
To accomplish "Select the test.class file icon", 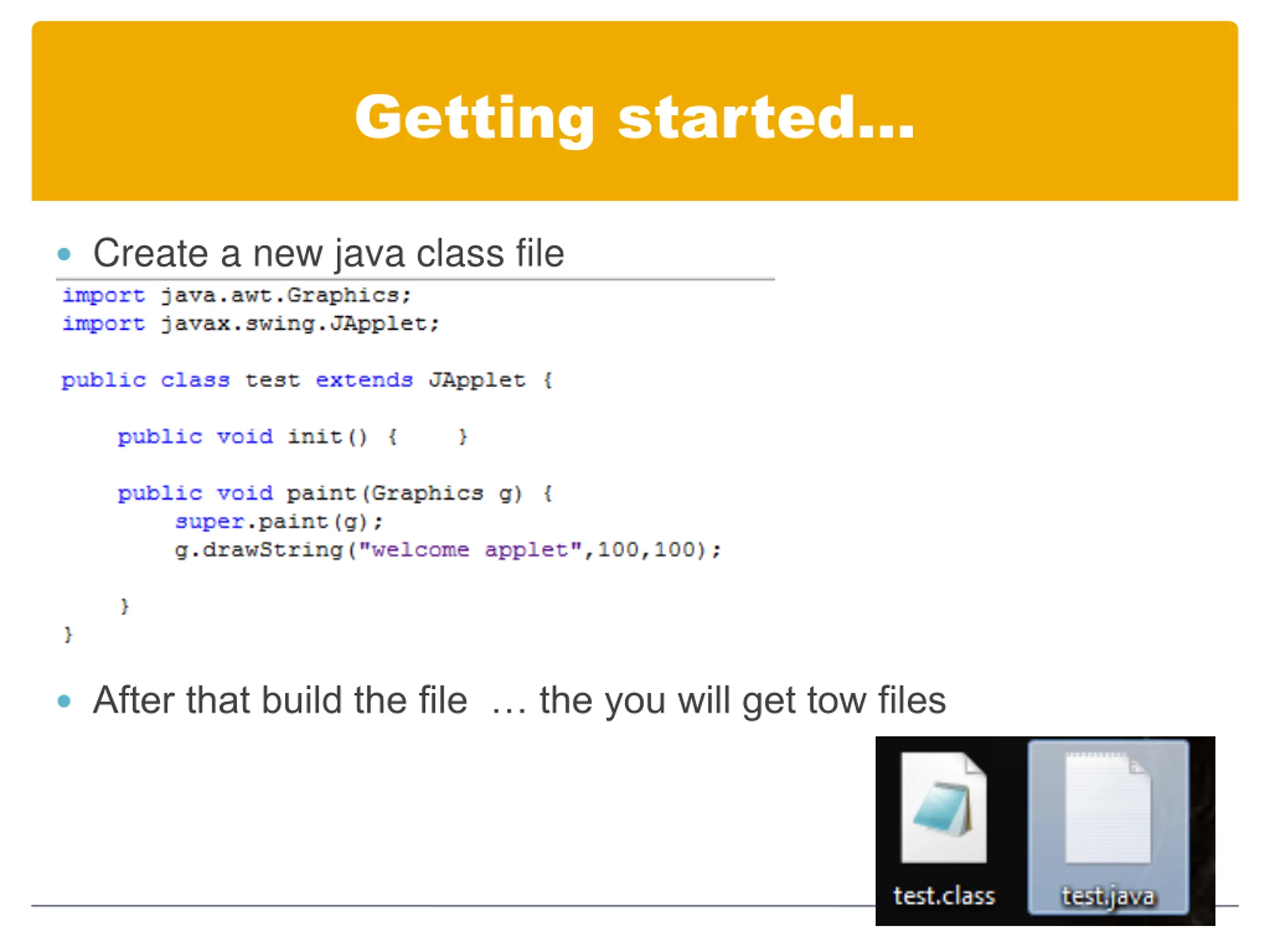I will (943, 807).
